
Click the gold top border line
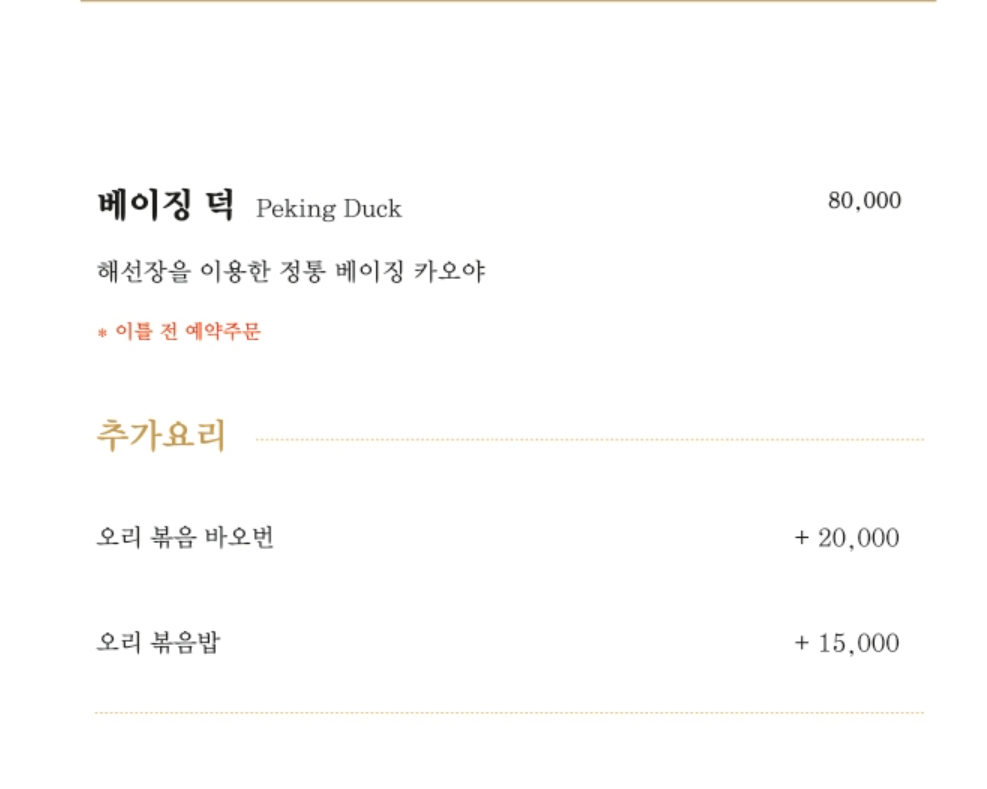pos(508,1)
